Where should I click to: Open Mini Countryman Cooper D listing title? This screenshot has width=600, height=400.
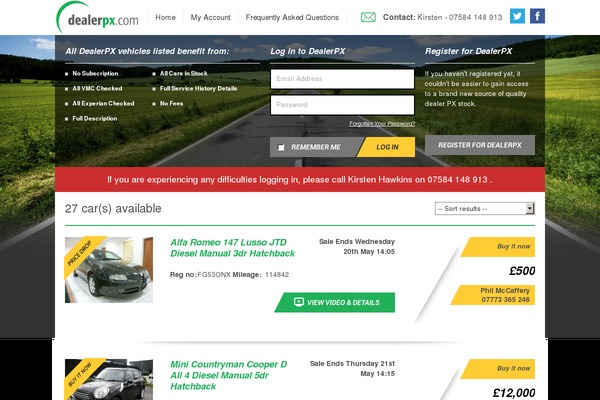[x=228, y=375]
